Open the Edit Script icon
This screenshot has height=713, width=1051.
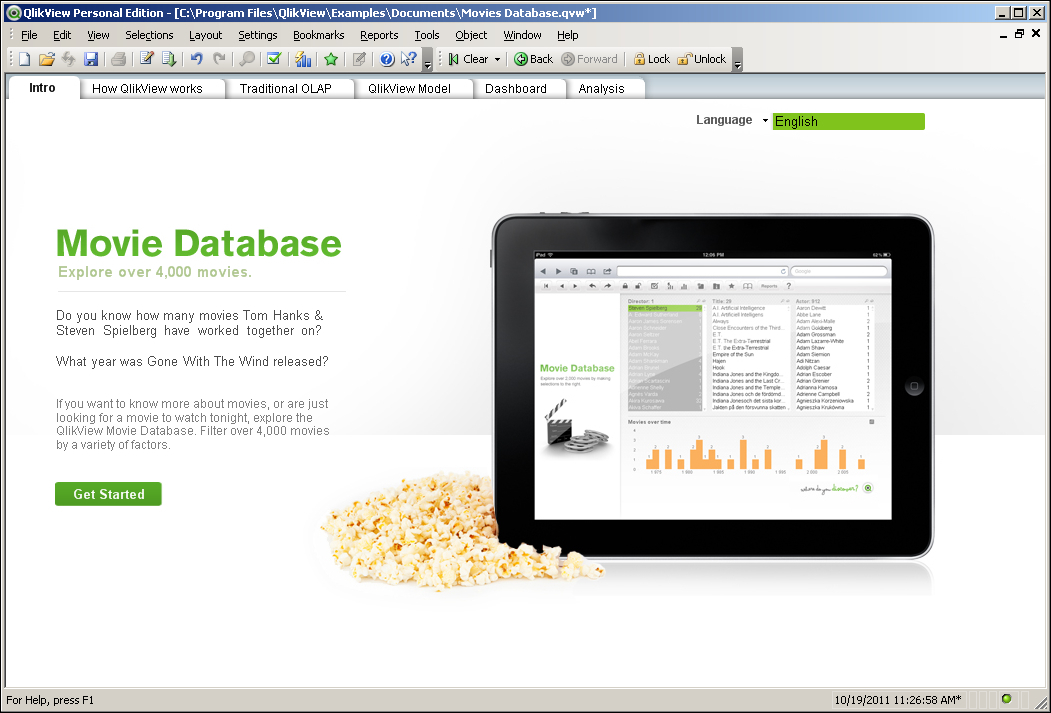(x=144, y=59)
